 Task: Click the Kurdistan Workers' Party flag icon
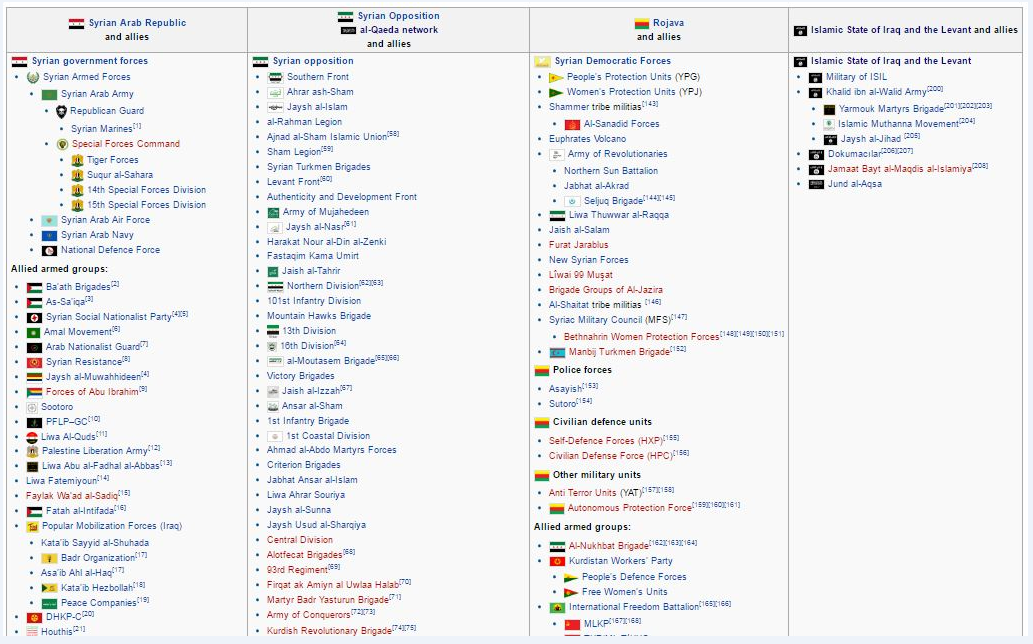pyautogui.click(x=558, y=560)
